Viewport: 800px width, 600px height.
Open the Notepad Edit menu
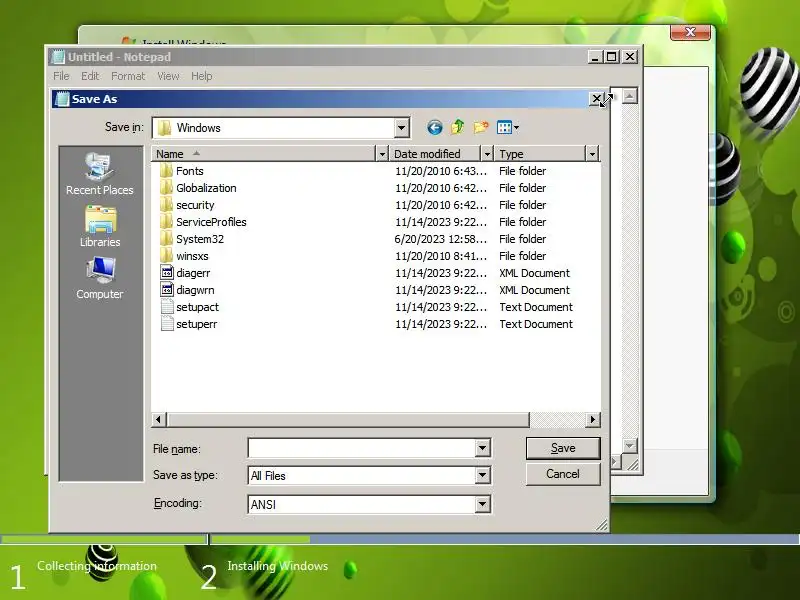90,76
